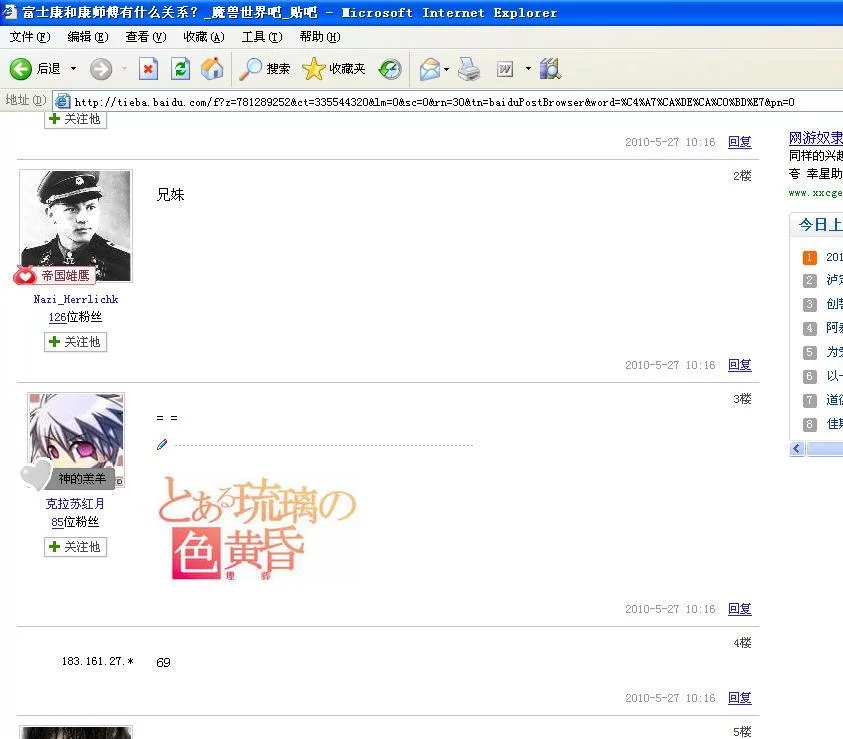
Task: Expand the Edit button dropdown arrow
Action: (x=528, y=69)
